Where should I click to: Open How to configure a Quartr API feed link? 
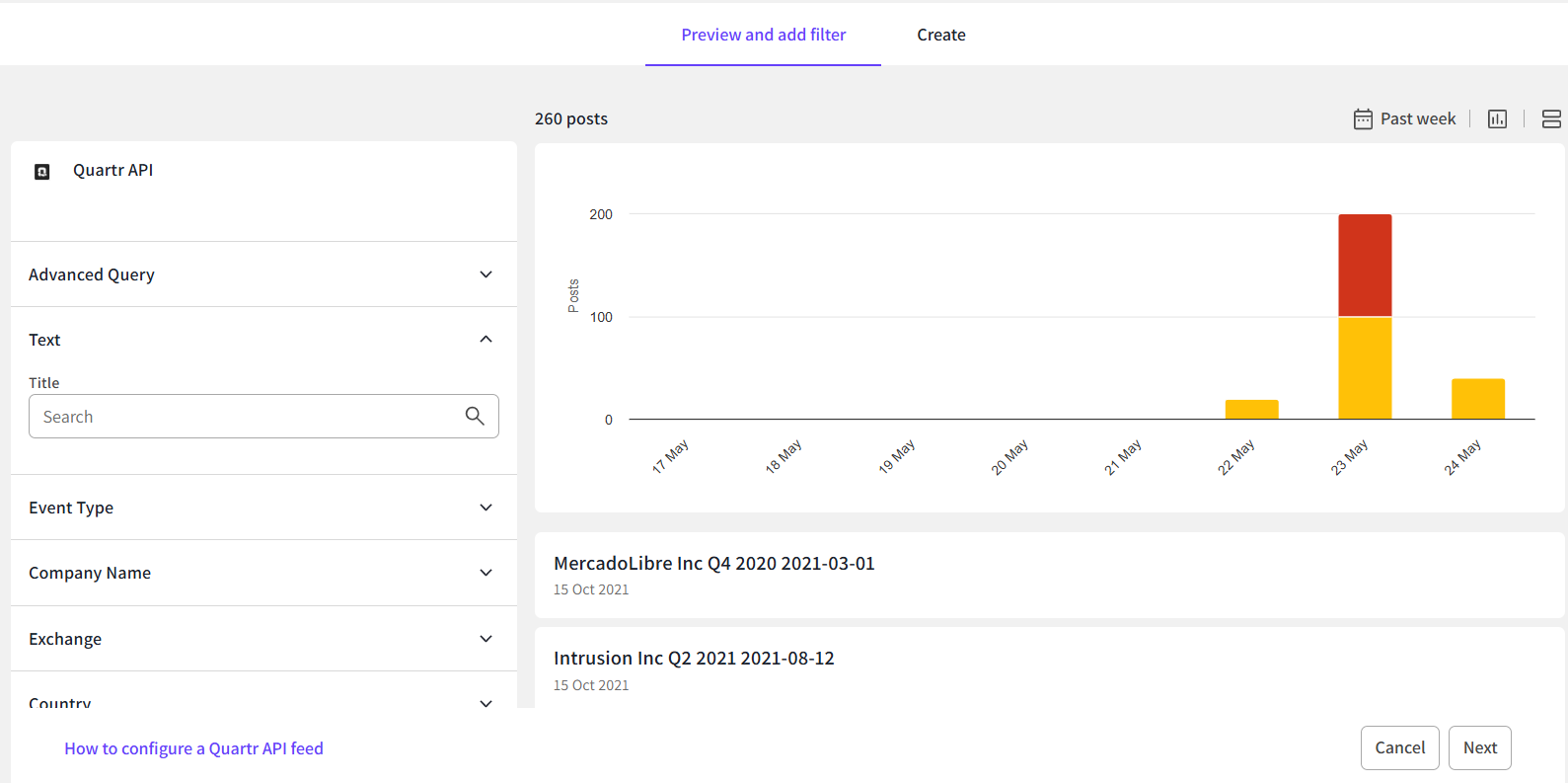[193, 748]
